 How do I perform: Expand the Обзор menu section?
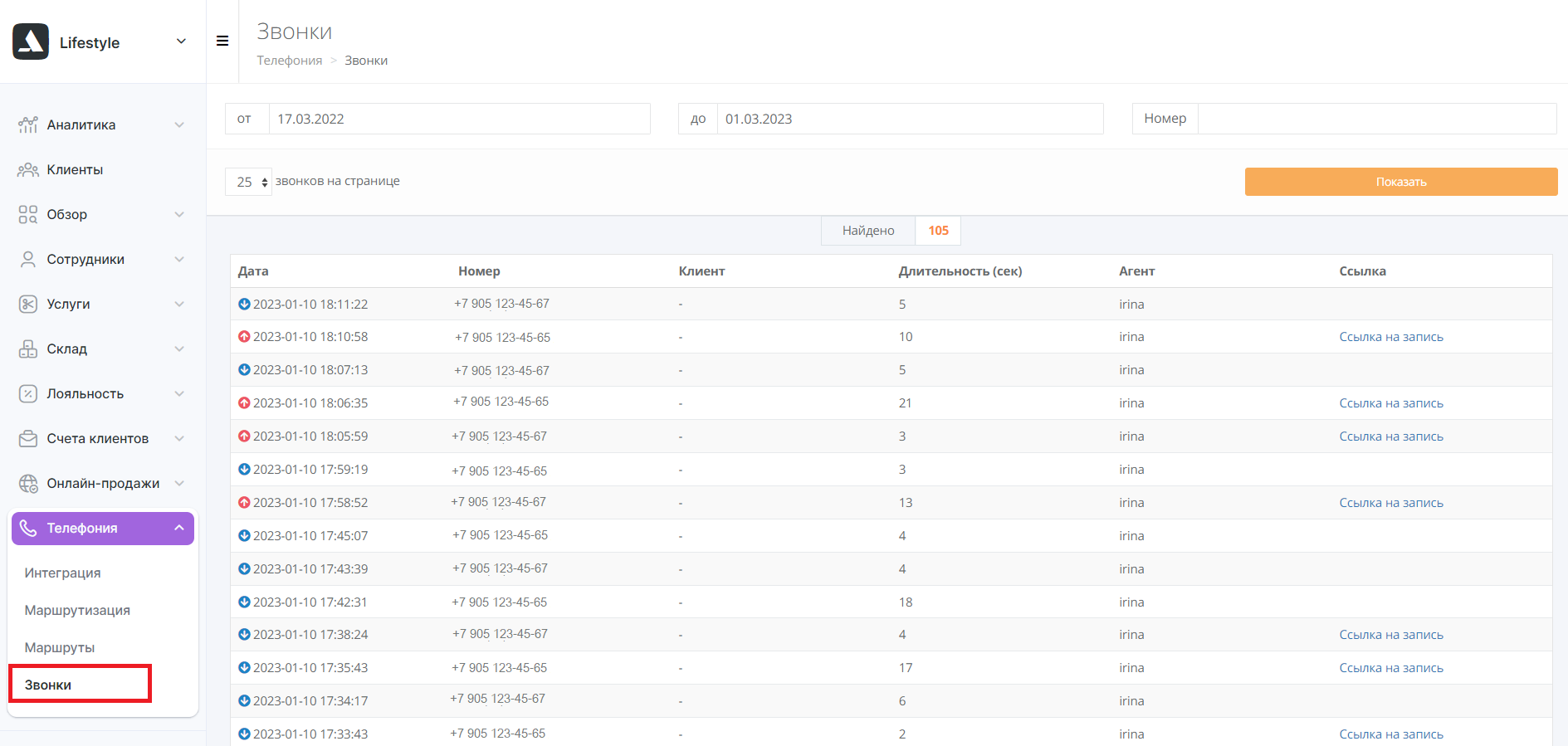click(179, 214)
